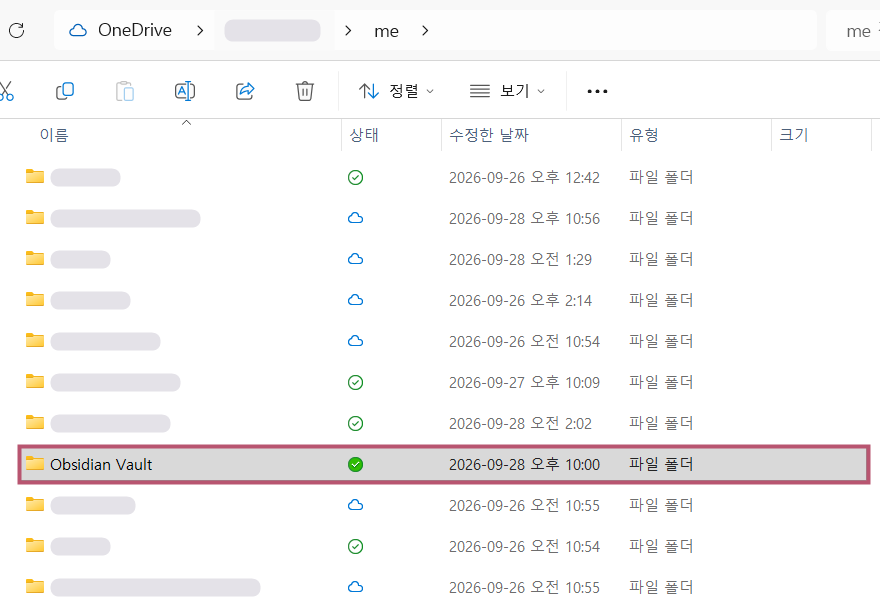Viewport: 880px width, 604px height.
Task: Click folder icon dated 2026-09-28 오후 10:56
Action: pos(35,218)
